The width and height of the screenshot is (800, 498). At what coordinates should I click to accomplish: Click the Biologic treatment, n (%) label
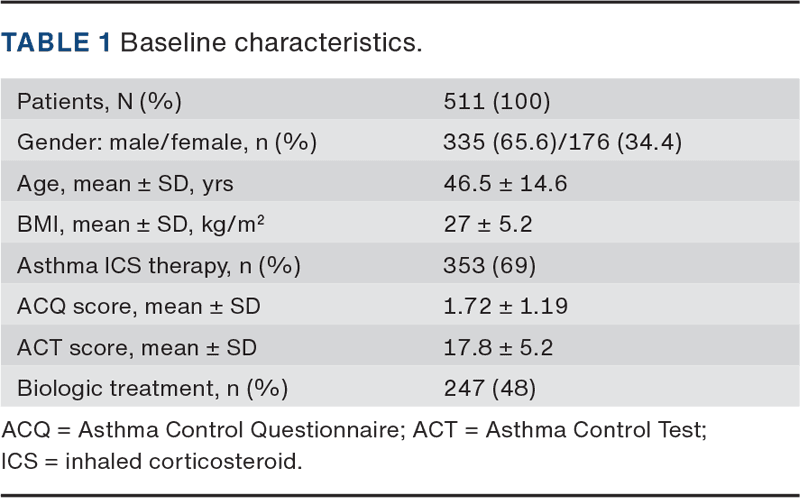click(x=153, y=388)
